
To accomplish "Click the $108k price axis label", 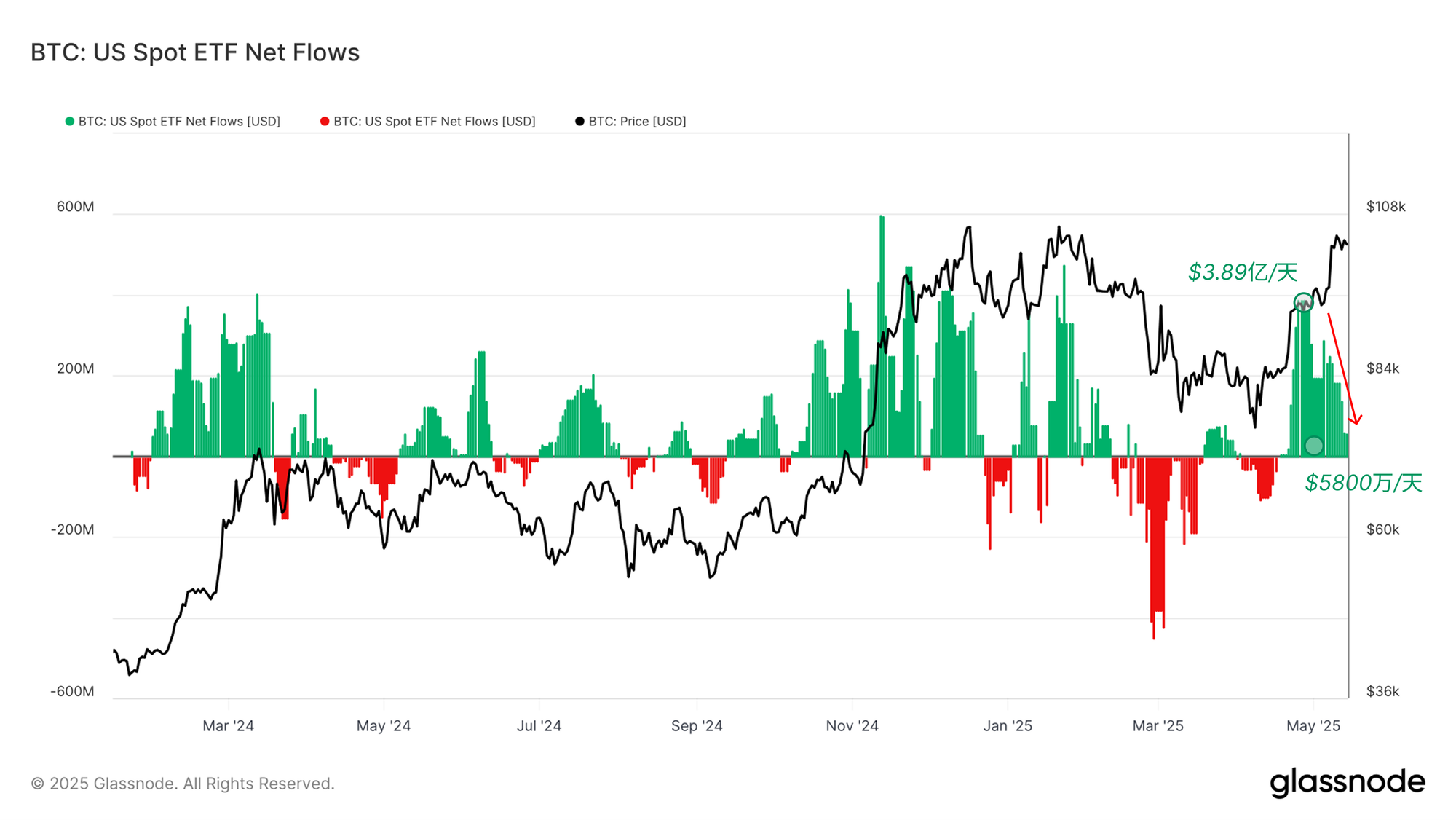I will [x=1385, y=207].
